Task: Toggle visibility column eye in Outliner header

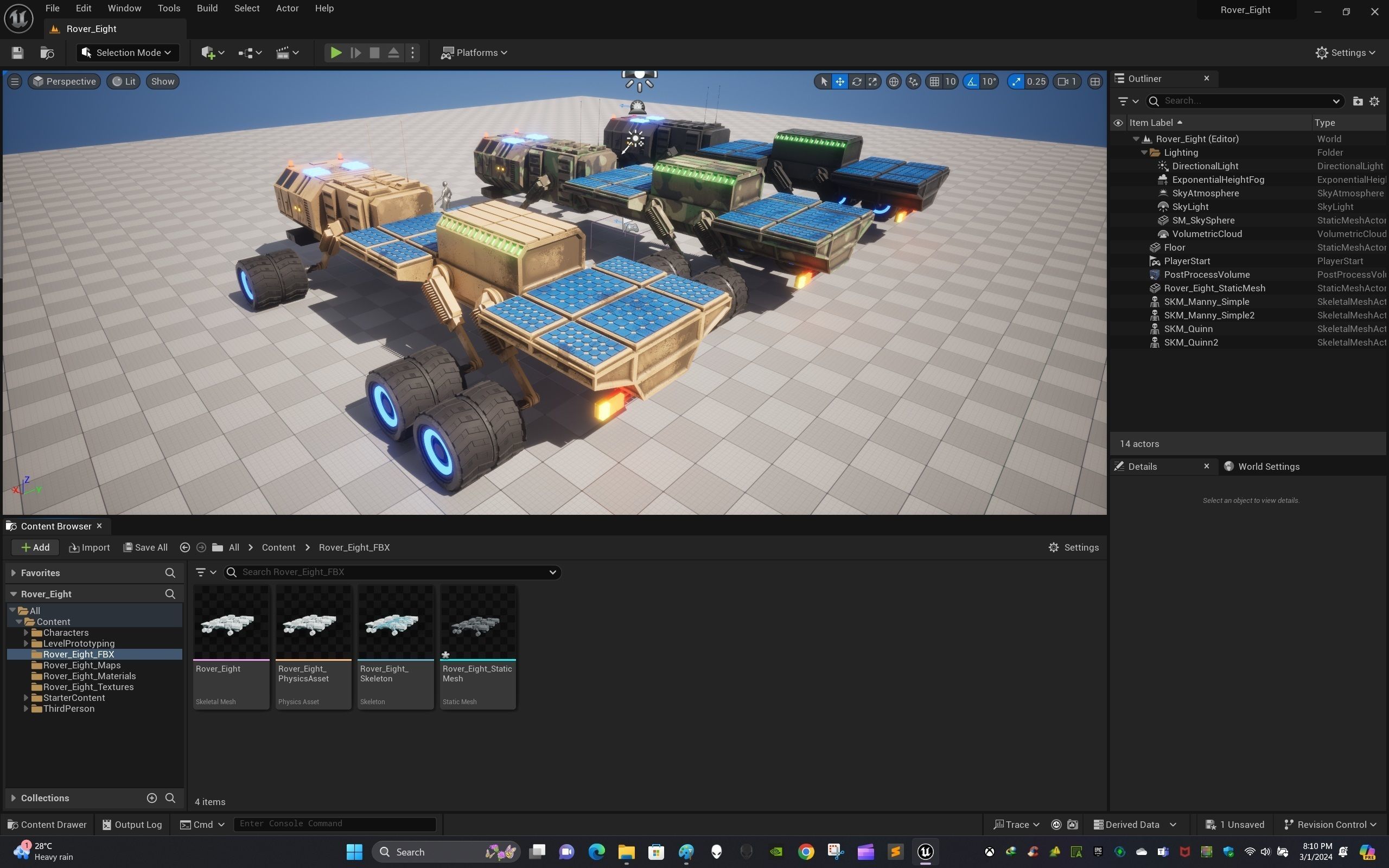Action: coord(1118,123)
